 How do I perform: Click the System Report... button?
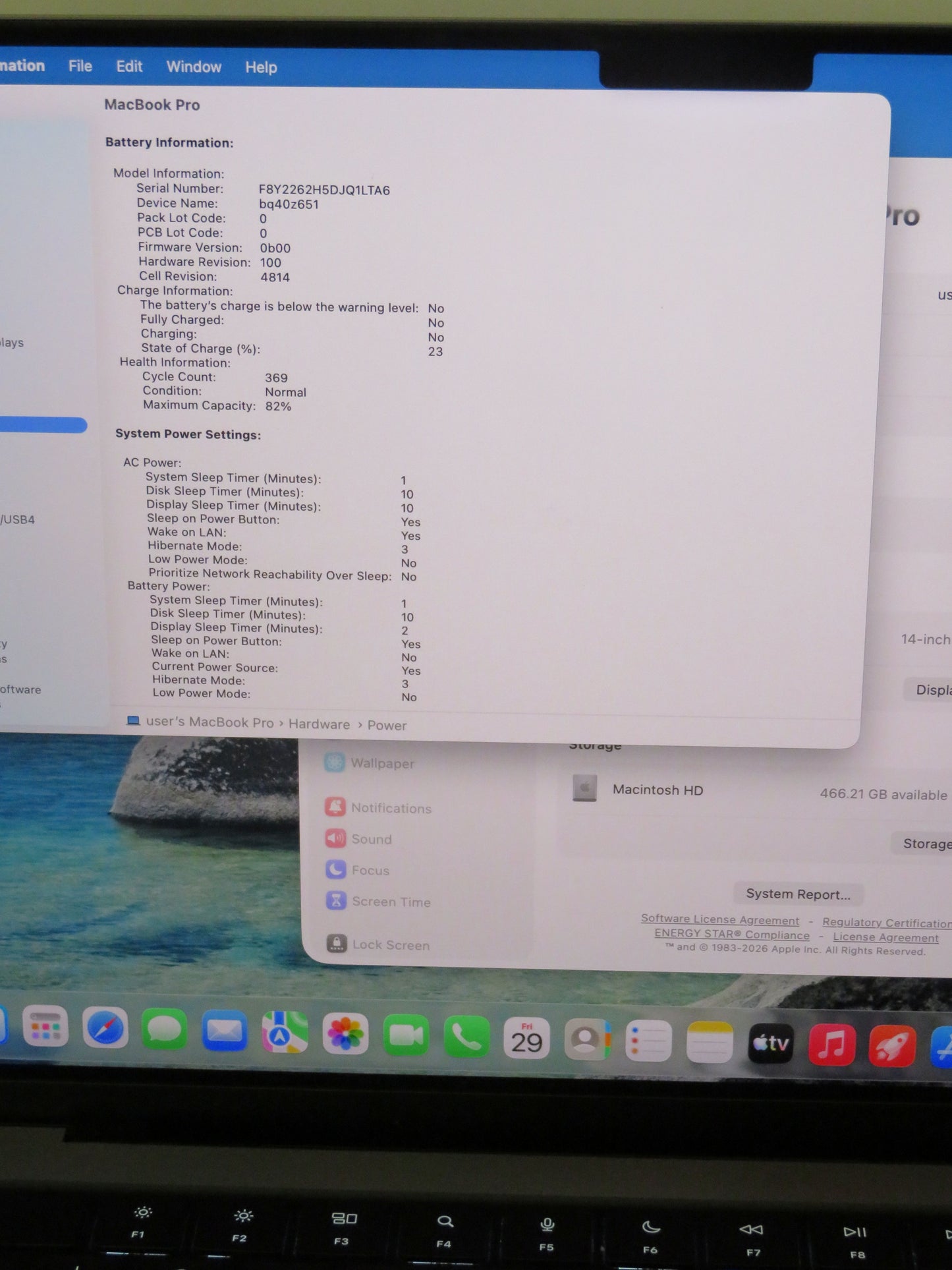(x=798, y=894)
